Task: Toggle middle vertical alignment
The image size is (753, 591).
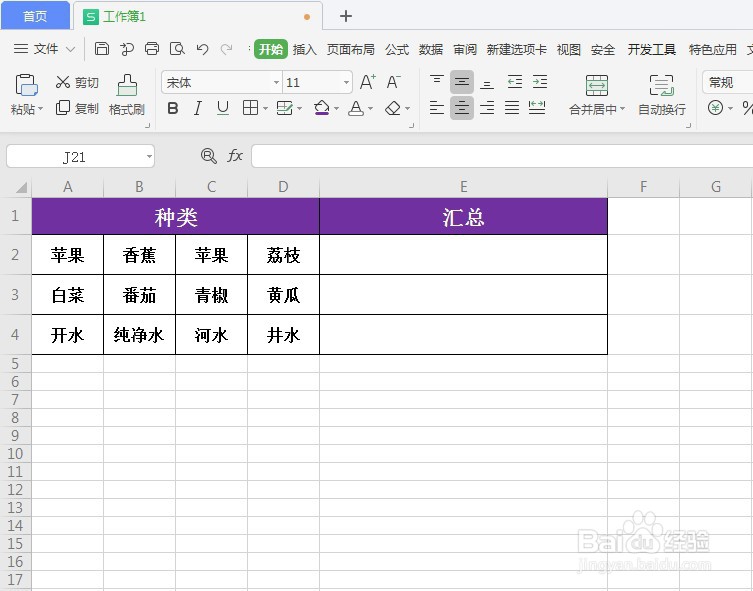Action: [x=462, y=82]
